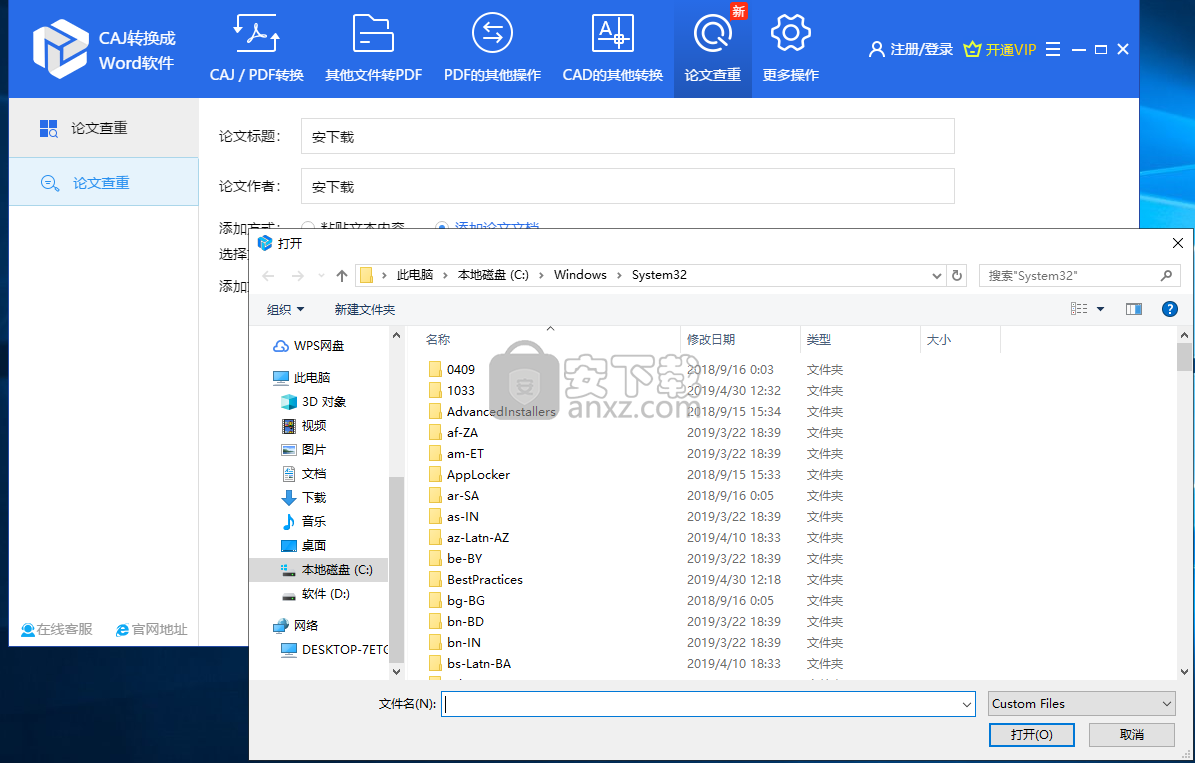Click the 注册/登录 user link

911,50
